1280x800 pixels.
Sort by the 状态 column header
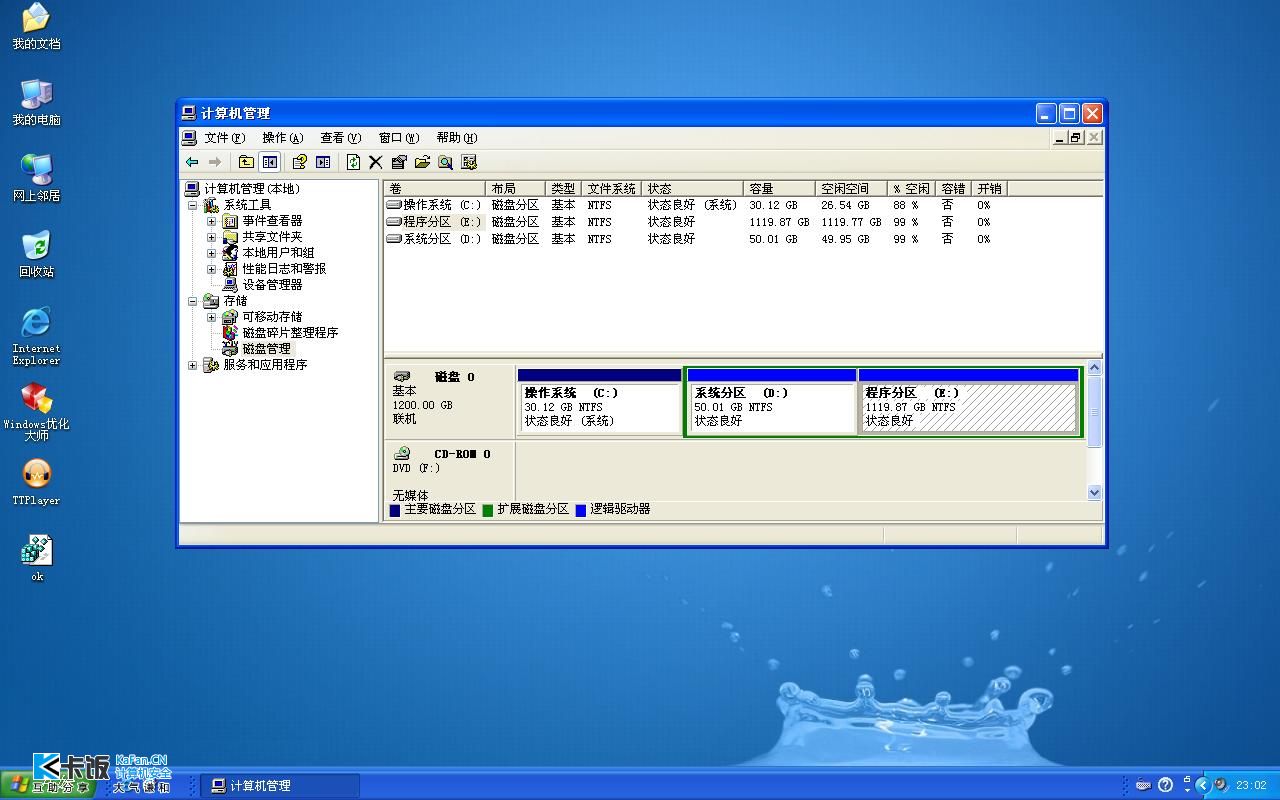pyautogui.click(x=693, y=188)
